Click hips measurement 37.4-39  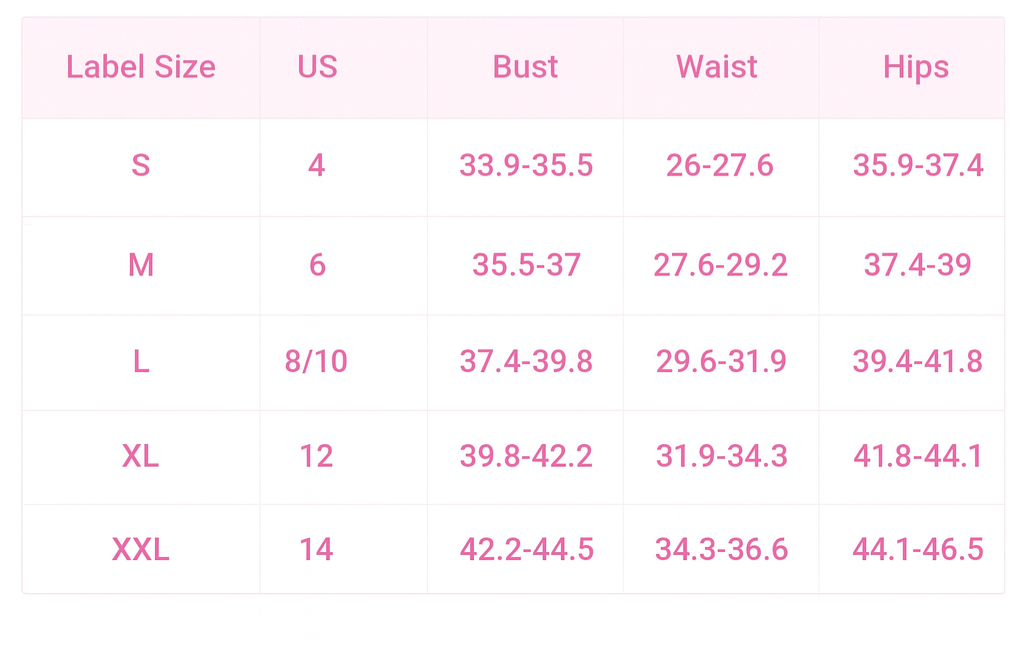pyautogui.click(x=917, y=265)
